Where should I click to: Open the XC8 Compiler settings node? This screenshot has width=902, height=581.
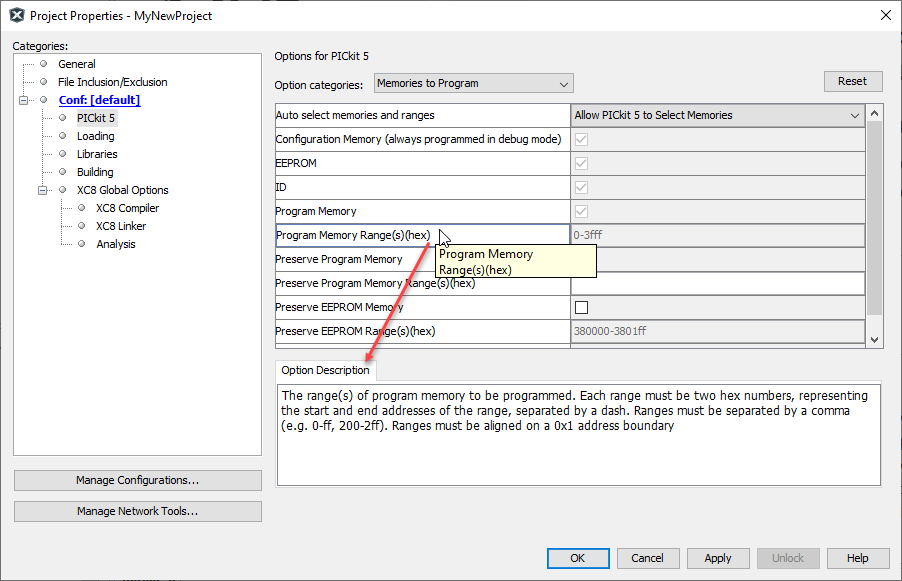[127, 208]
